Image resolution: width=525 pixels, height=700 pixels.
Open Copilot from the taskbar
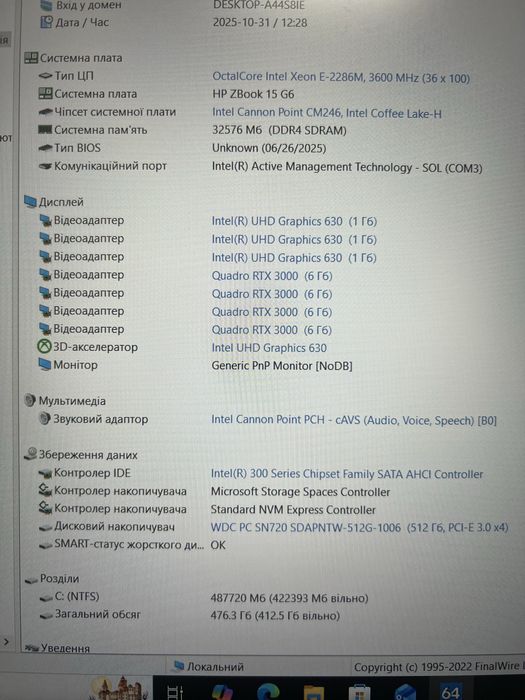pos(222,692)
